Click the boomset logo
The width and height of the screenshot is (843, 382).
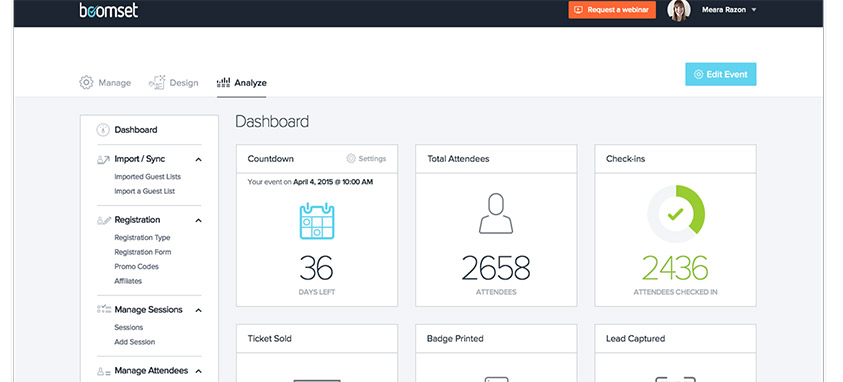[109, 10]
